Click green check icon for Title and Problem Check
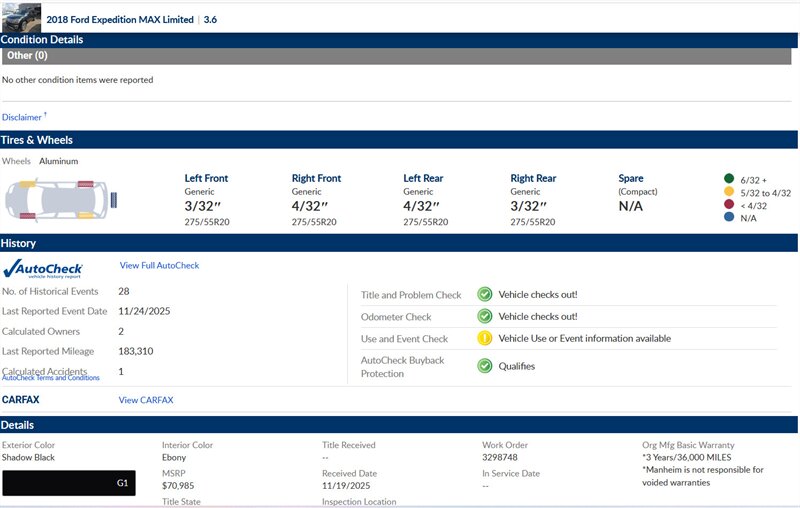The image size is (800, 508). coord(484,294)
